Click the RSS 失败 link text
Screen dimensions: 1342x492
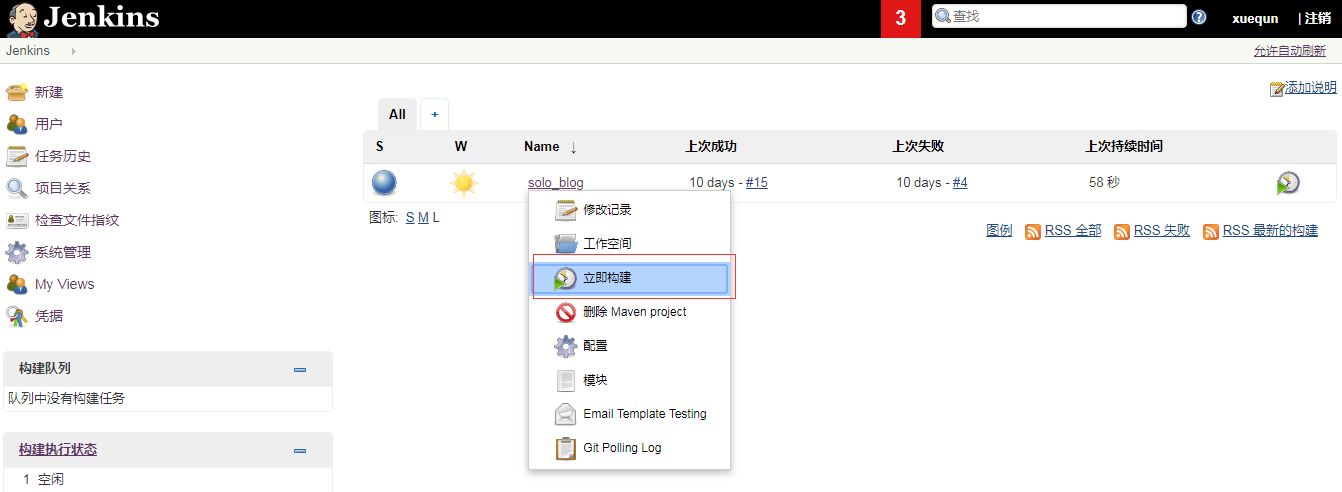click(x=1162, y=231)
